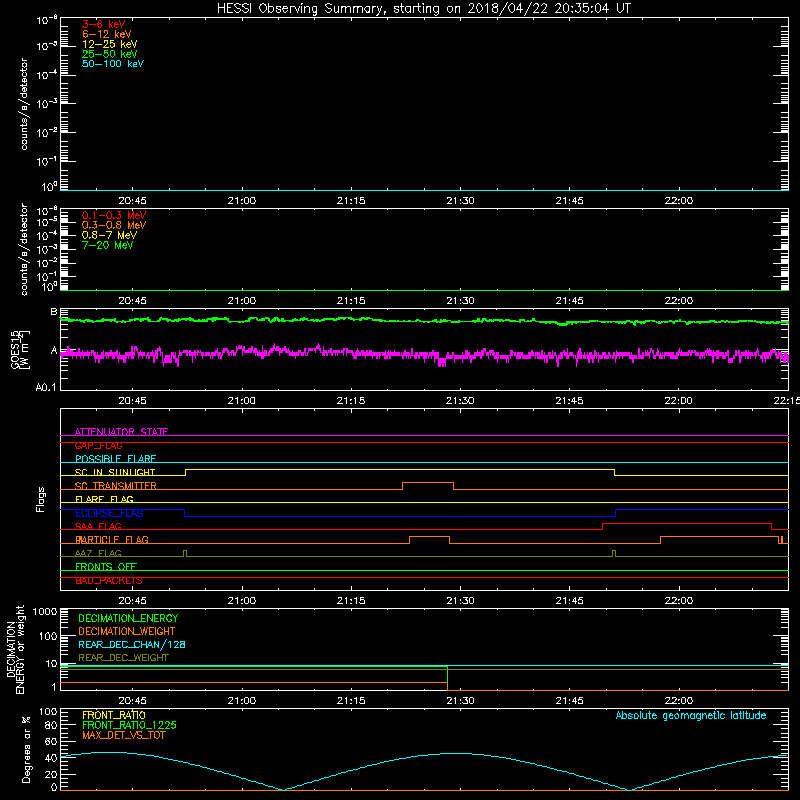Click 20:45 label under the decimation plot

point(133,701)
